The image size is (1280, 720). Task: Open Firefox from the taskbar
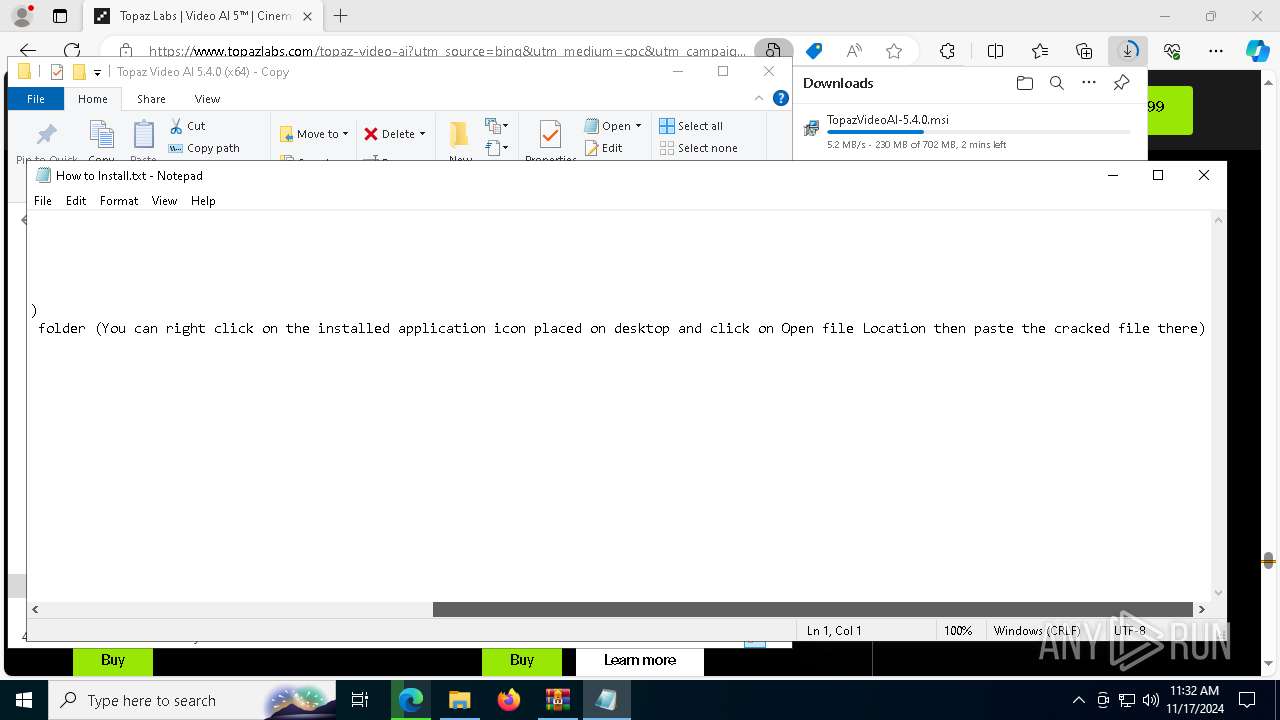coord(509,700)
